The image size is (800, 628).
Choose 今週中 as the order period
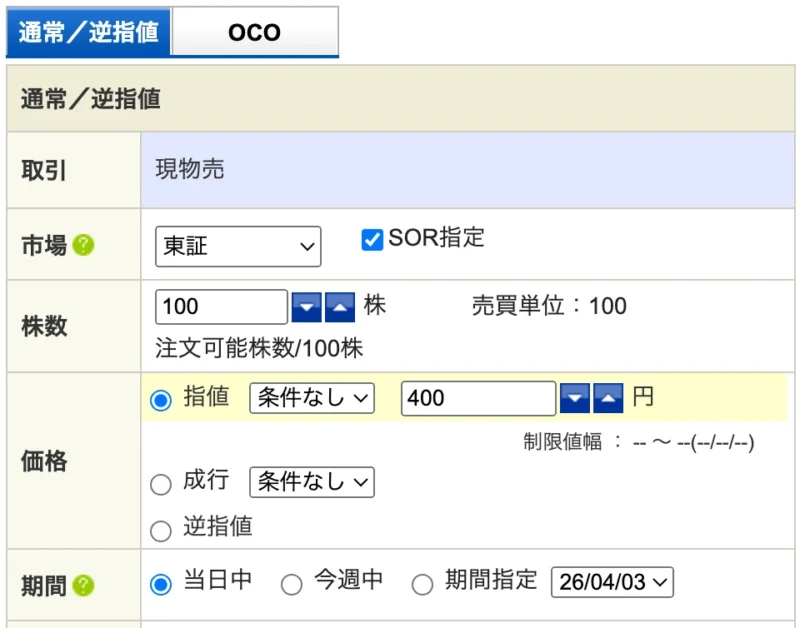tap(292, 583)
